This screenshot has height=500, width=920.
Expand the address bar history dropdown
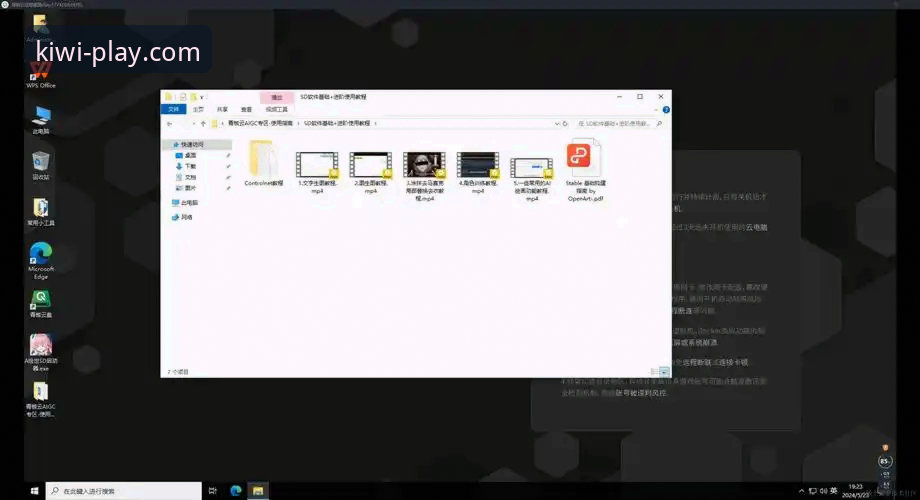pyautogui.click(x=556, y=124)
